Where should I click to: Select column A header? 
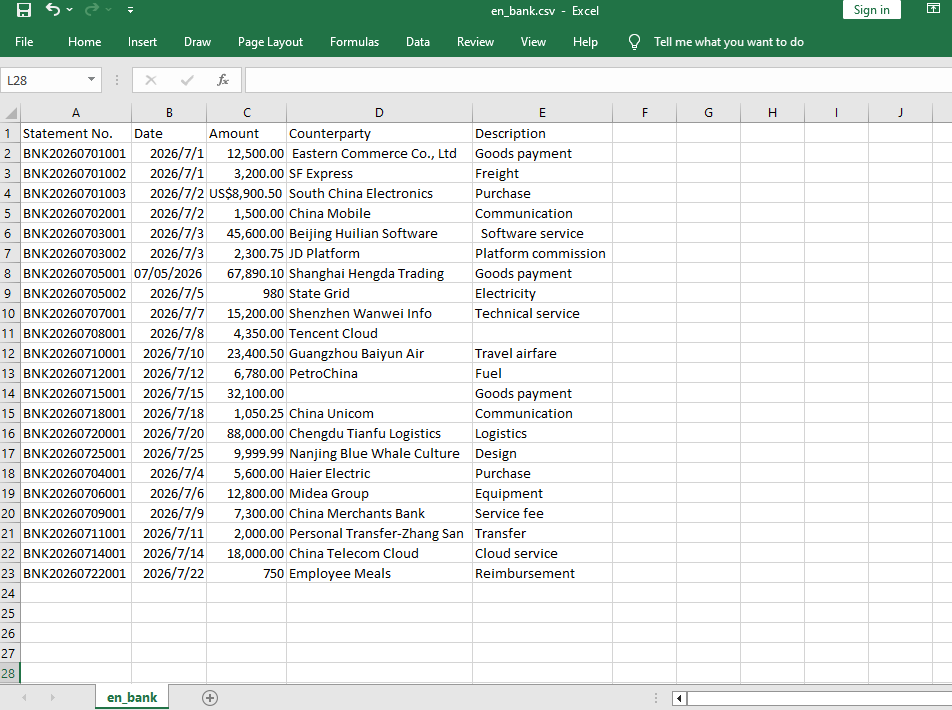(x=76, y=113)
